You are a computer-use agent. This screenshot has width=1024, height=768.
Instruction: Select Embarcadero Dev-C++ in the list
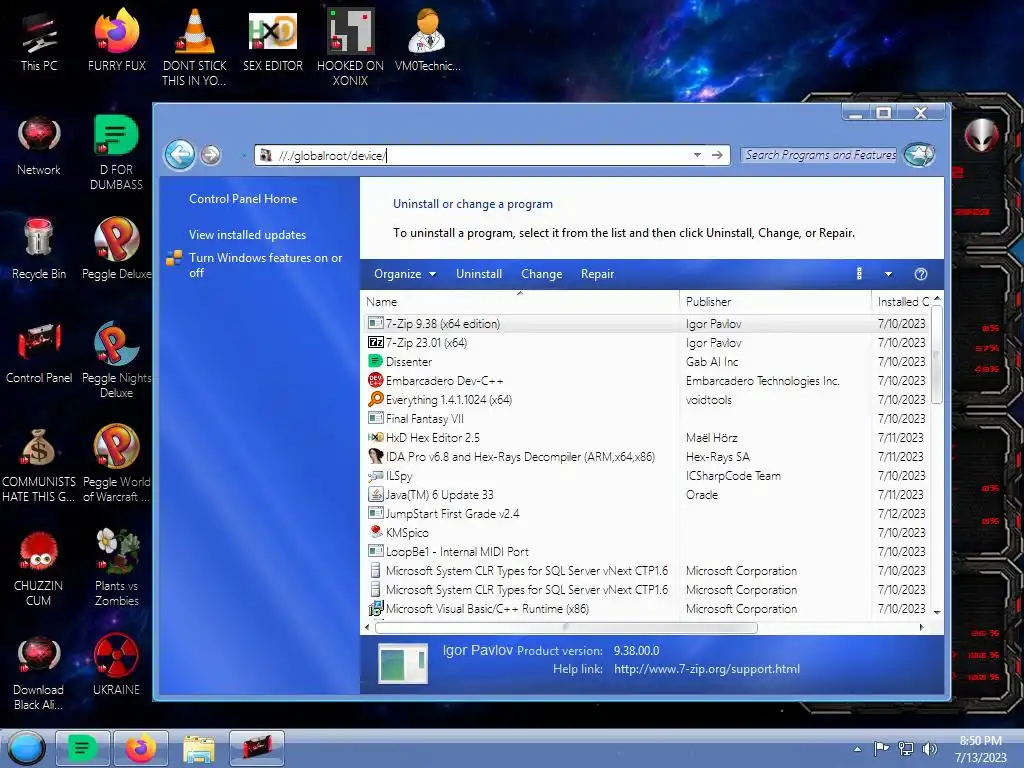coord(647,381)
